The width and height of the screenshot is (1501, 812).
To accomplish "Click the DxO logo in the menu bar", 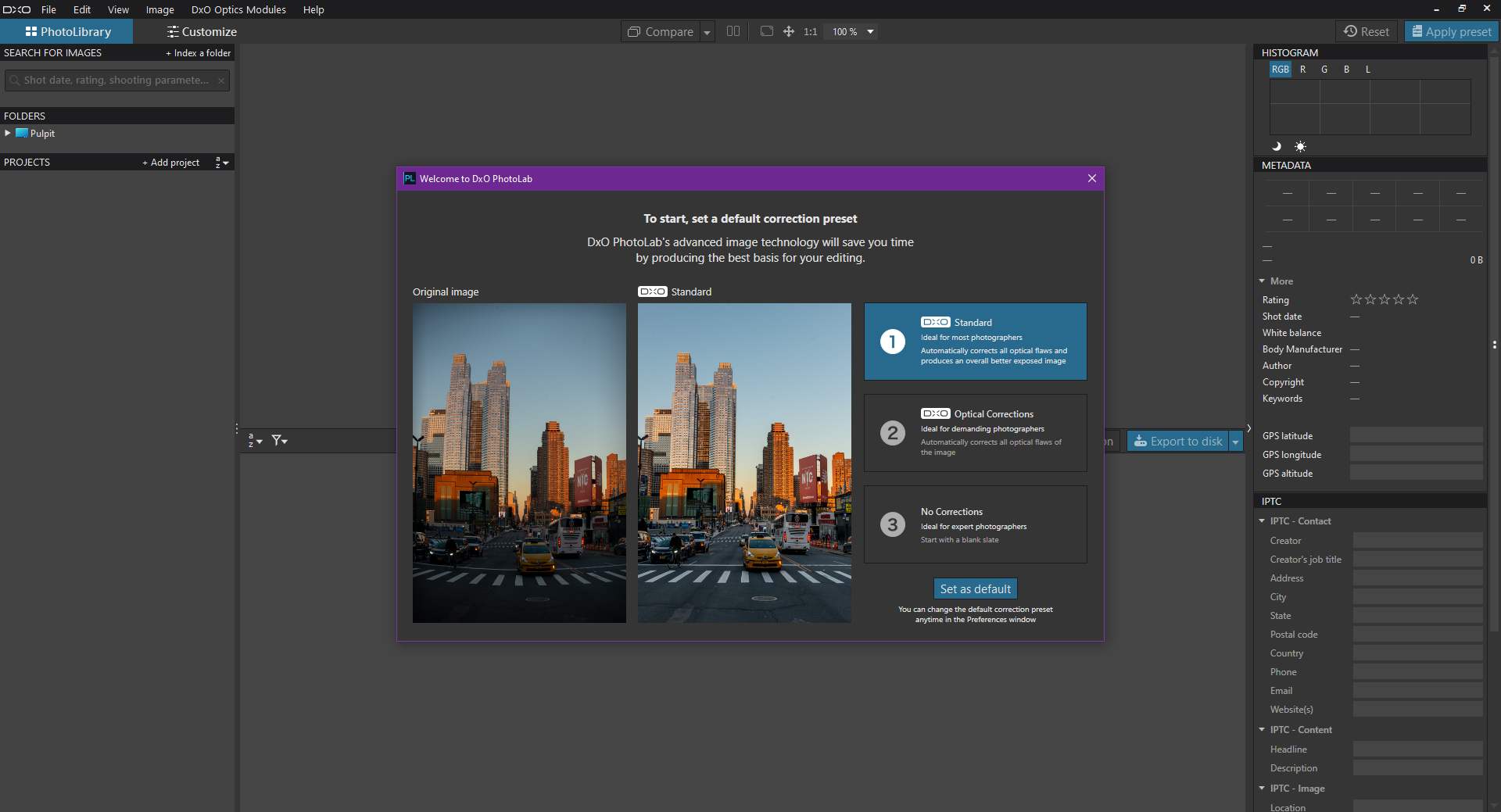I will 16,9.
